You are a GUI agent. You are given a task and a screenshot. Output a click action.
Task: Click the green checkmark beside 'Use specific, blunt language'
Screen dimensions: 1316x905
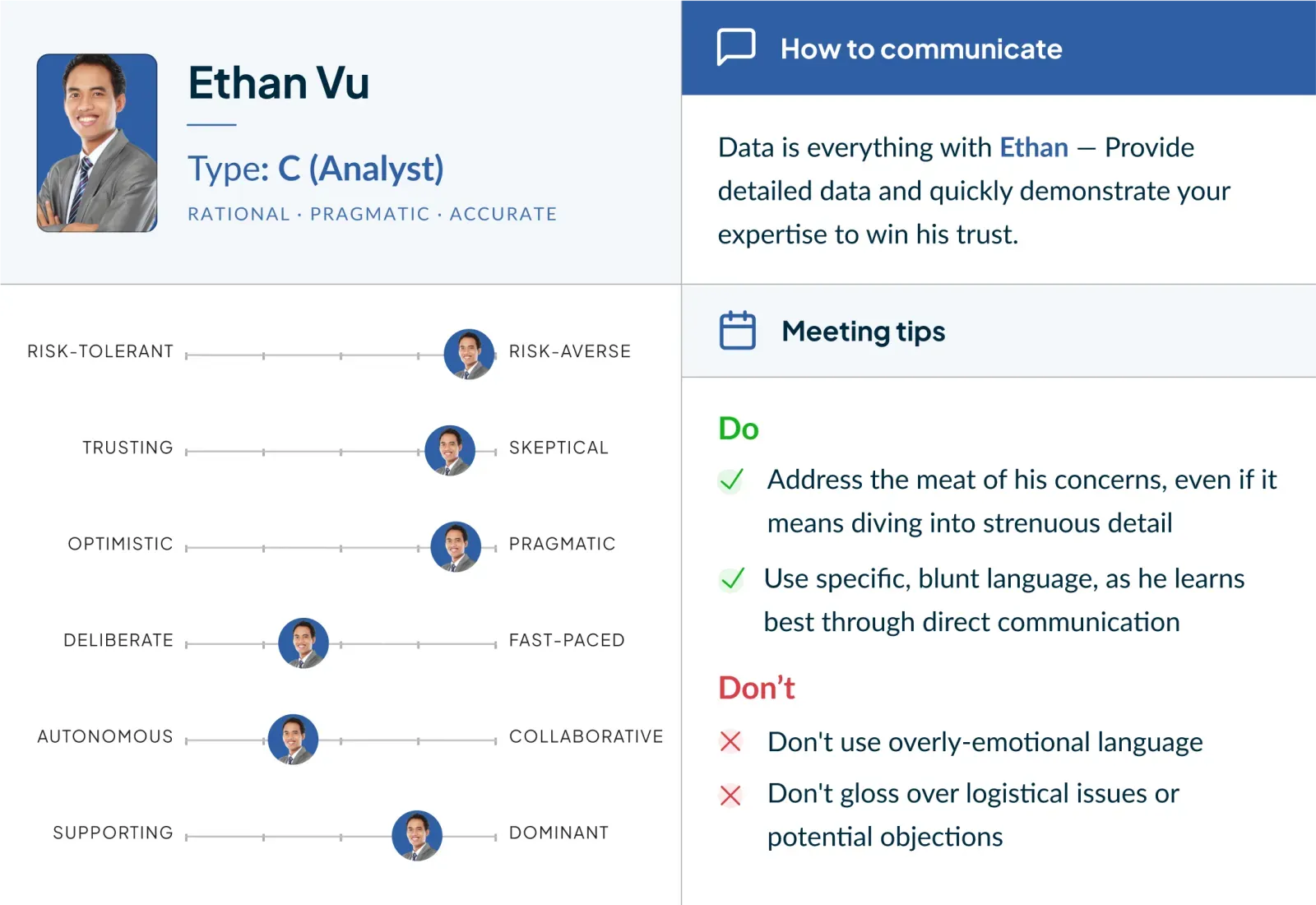[731, 579]
